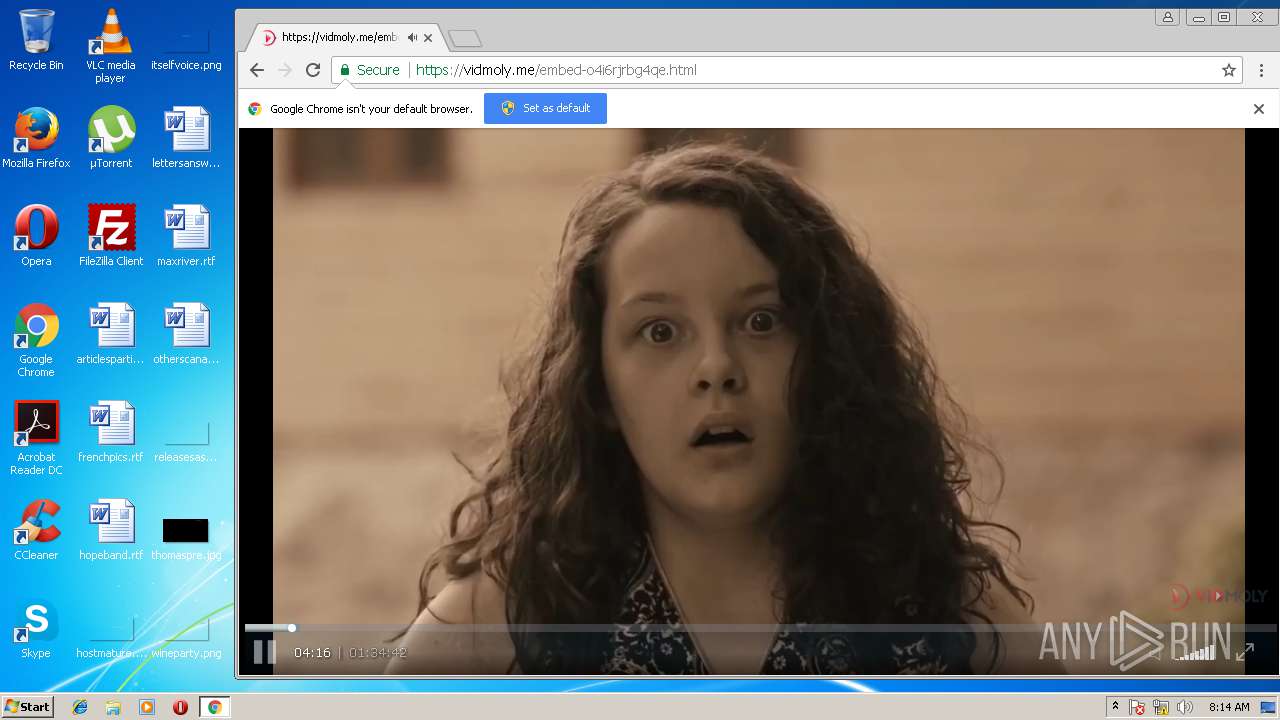This screenshot has height=720, width=1280.
Task: Select the VLC media player shortcut
Action: pos(110,47)
